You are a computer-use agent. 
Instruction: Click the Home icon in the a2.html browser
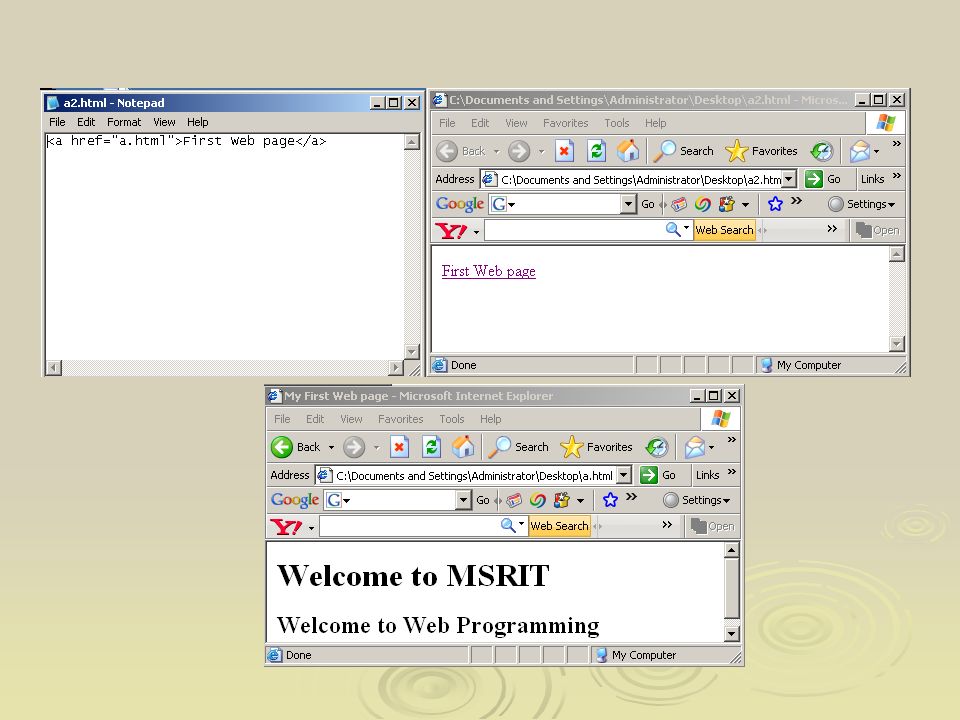point(628,151)
